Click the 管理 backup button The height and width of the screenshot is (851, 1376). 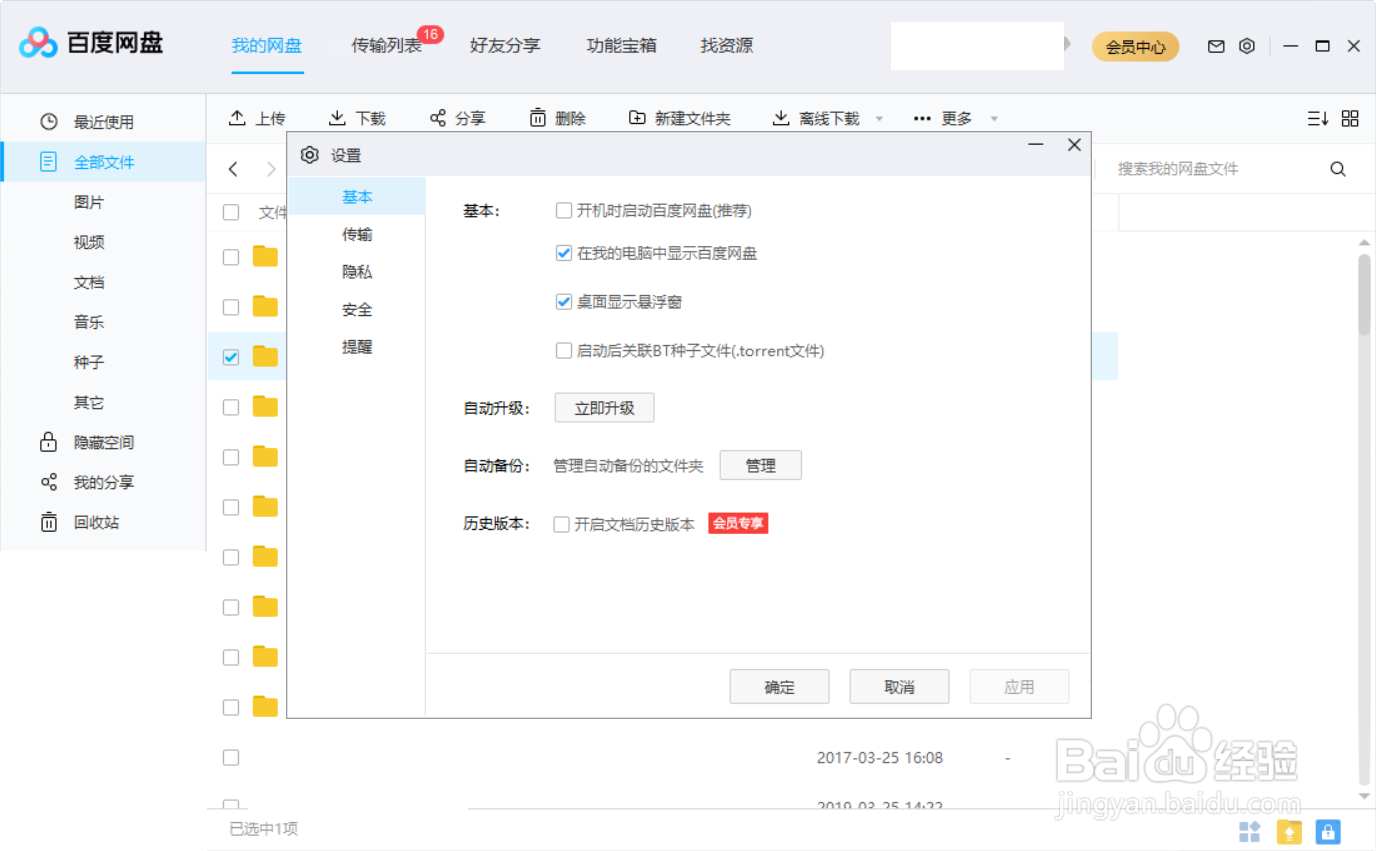coord(761,465)
